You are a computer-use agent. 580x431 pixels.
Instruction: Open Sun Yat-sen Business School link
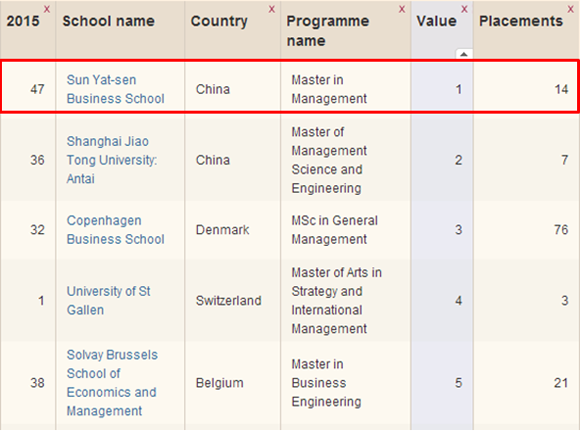click(115, 89)
